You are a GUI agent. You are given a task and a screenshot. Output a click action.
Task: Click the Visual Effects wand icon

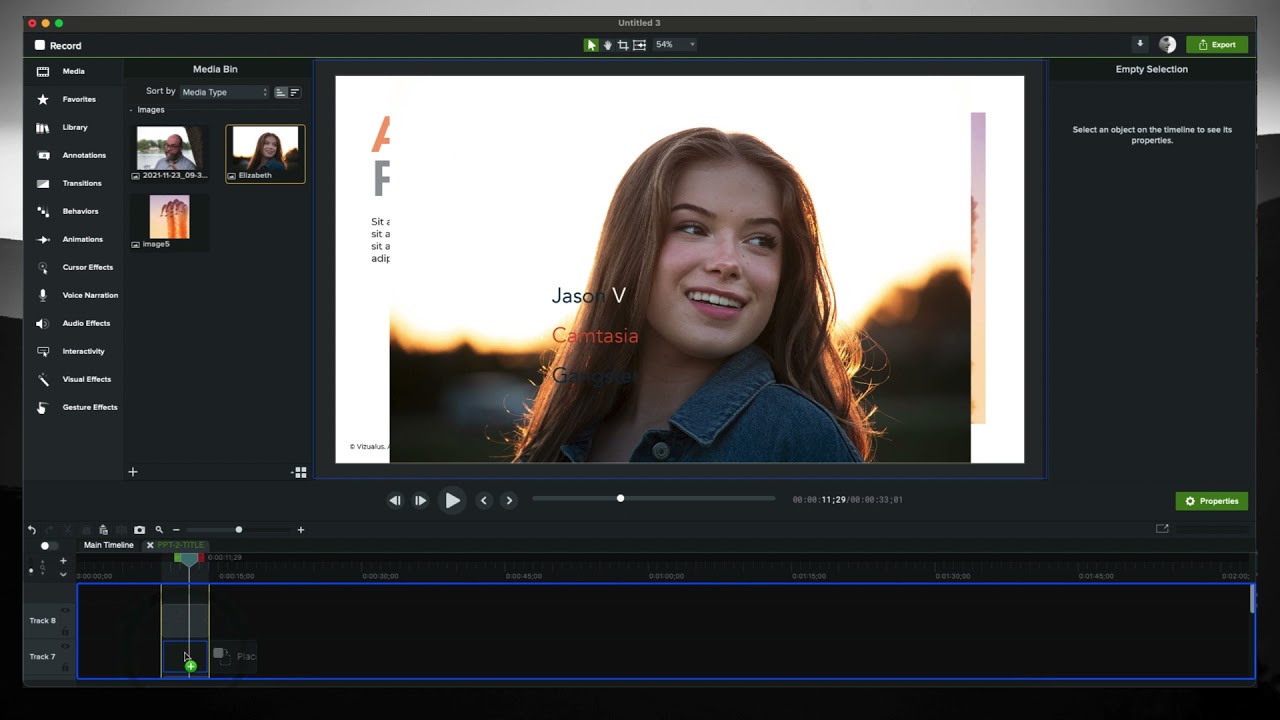click(43, 379)
